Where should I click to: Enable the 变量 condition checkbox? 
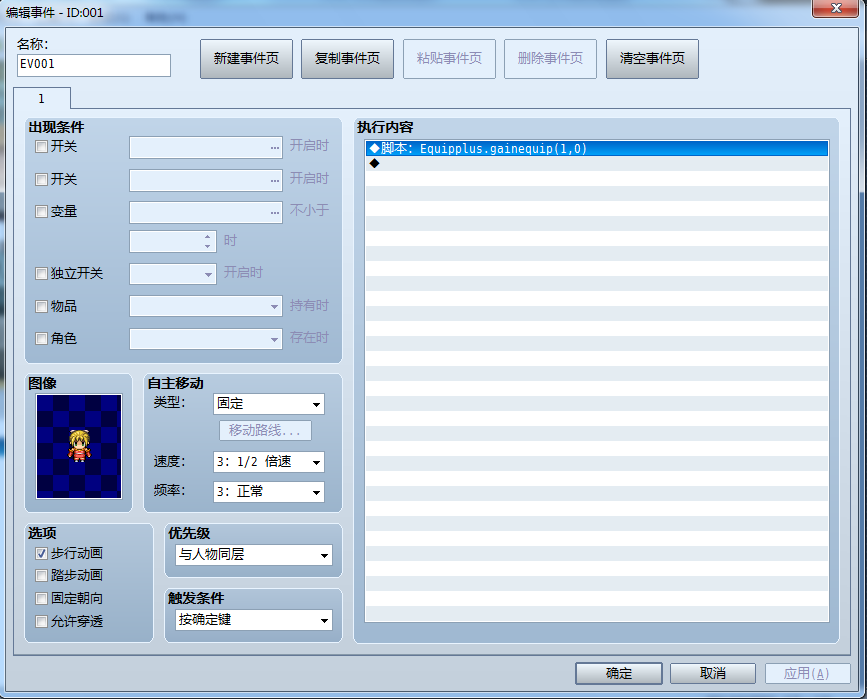[x=41, y=212]
